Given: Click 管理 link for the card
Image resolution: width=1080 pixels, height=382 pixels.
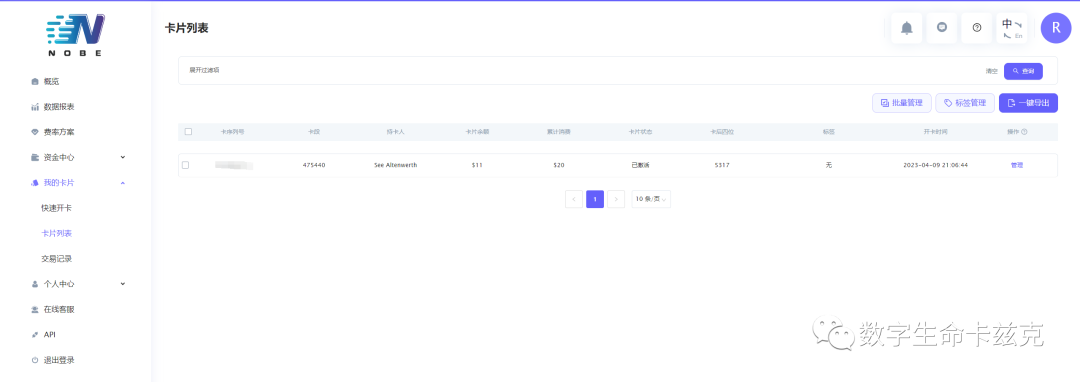Looking at the screenshot, I should click(1017, 165).
